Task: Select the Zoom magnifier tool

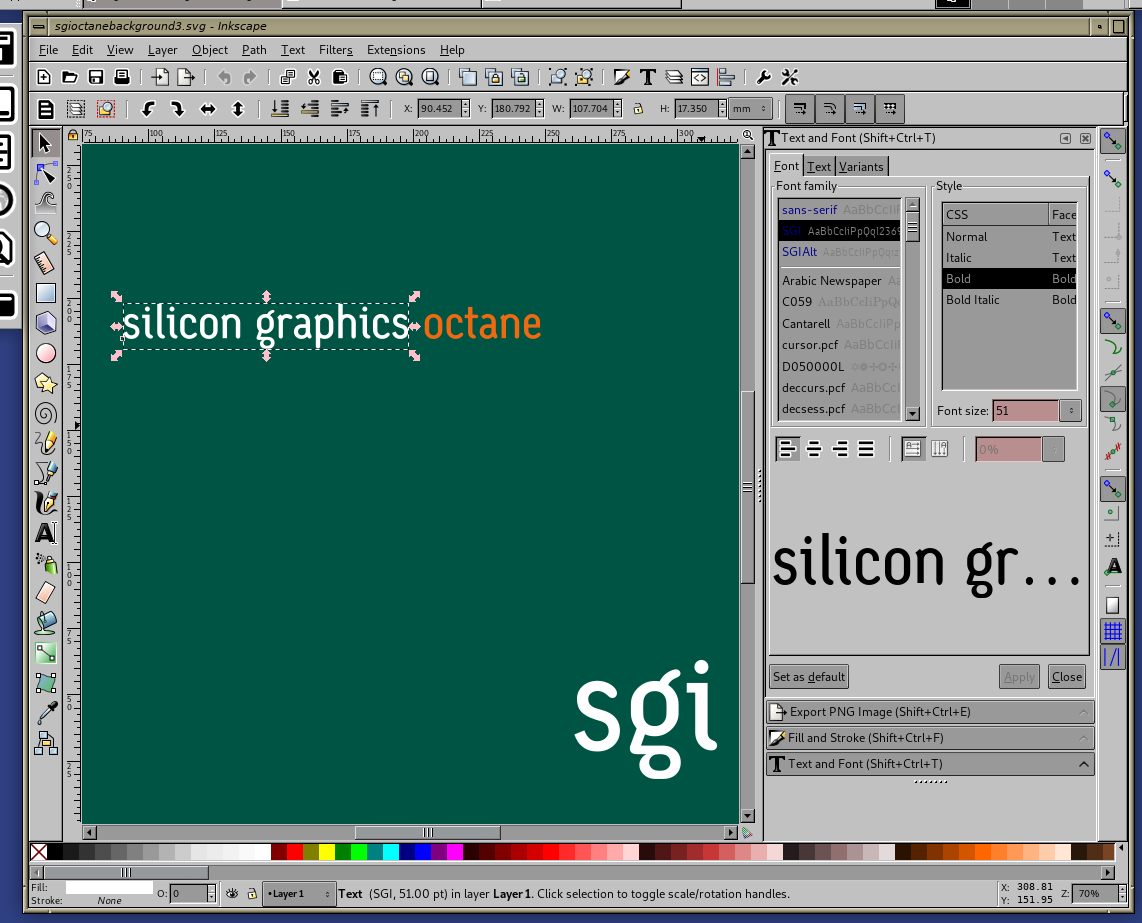Action: pyautogui.click(x=45, y=233)
